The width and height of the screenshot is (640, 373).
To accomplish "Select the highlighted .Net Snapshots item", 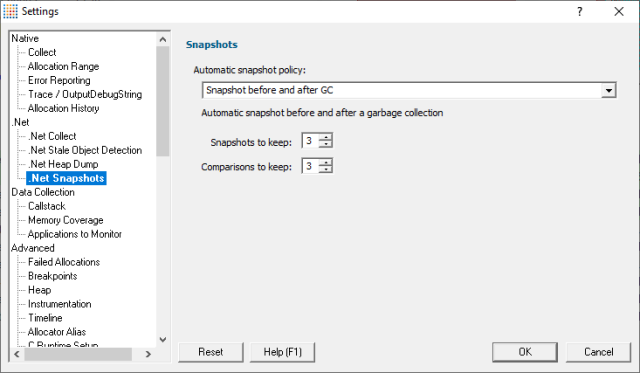I will click(67, 178).
